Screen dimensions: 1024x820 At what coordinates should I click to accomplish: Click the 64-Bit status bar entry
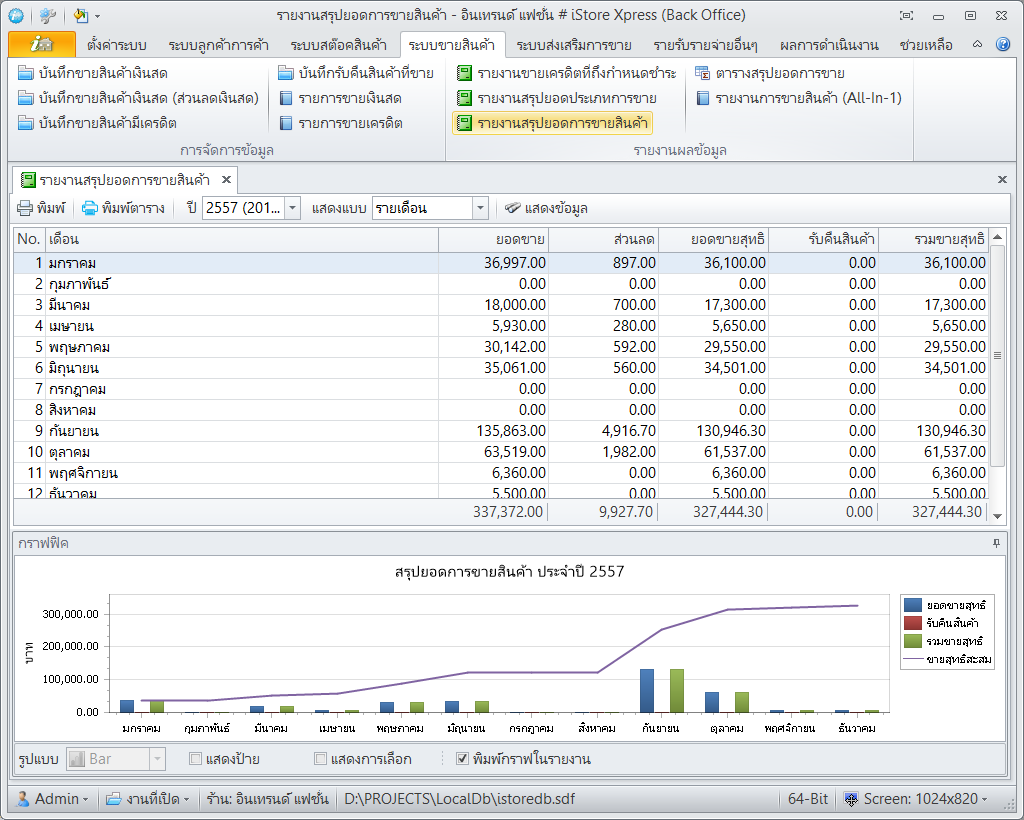click(x=807, y=798)
